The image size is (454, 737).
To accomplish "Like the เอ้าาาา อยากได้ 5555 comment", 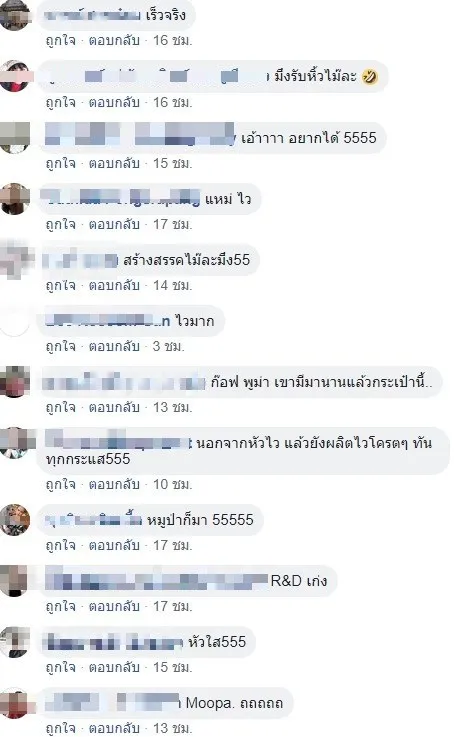I will (60, 164).
